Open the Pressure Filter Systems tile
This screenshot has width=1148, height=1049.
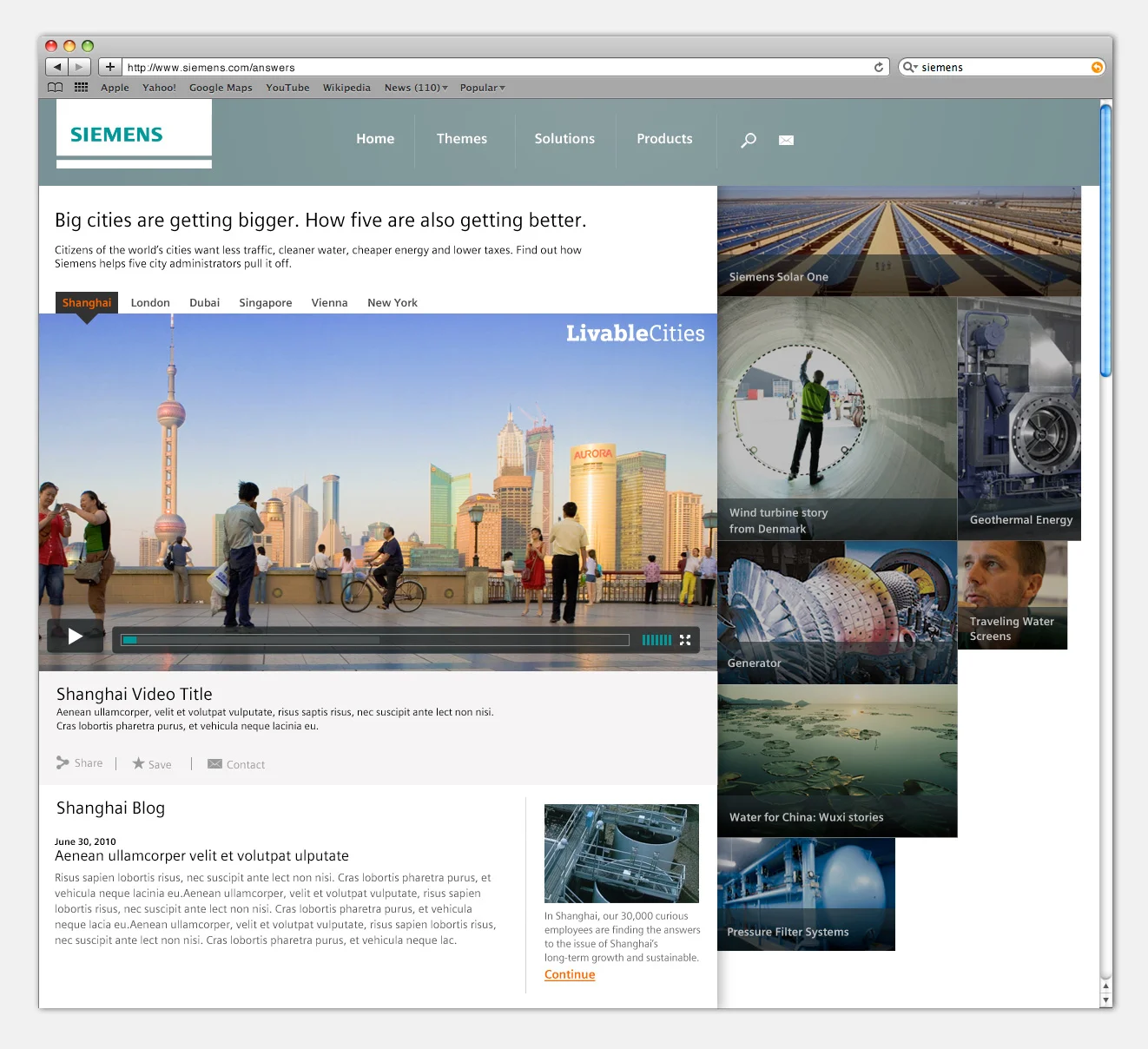(x=806, y=894)
